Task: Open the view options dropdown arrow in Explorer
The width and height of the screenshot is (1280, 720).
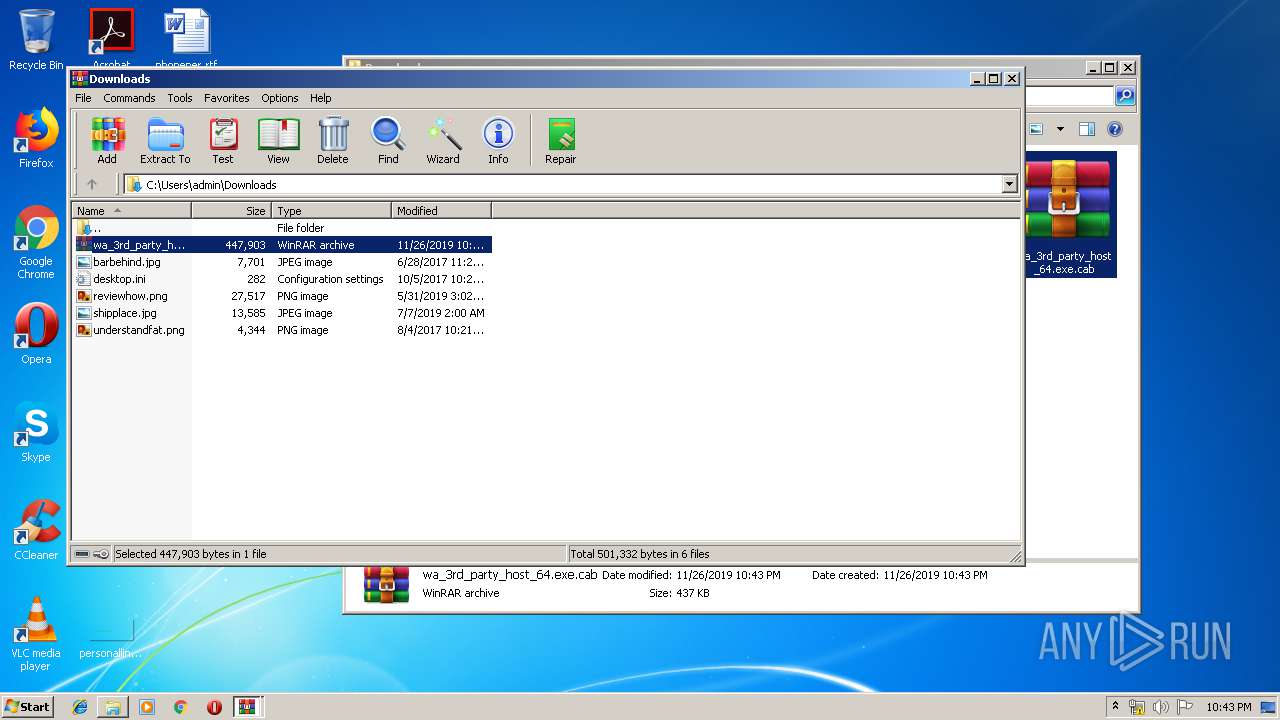Action: (1060, 129)
